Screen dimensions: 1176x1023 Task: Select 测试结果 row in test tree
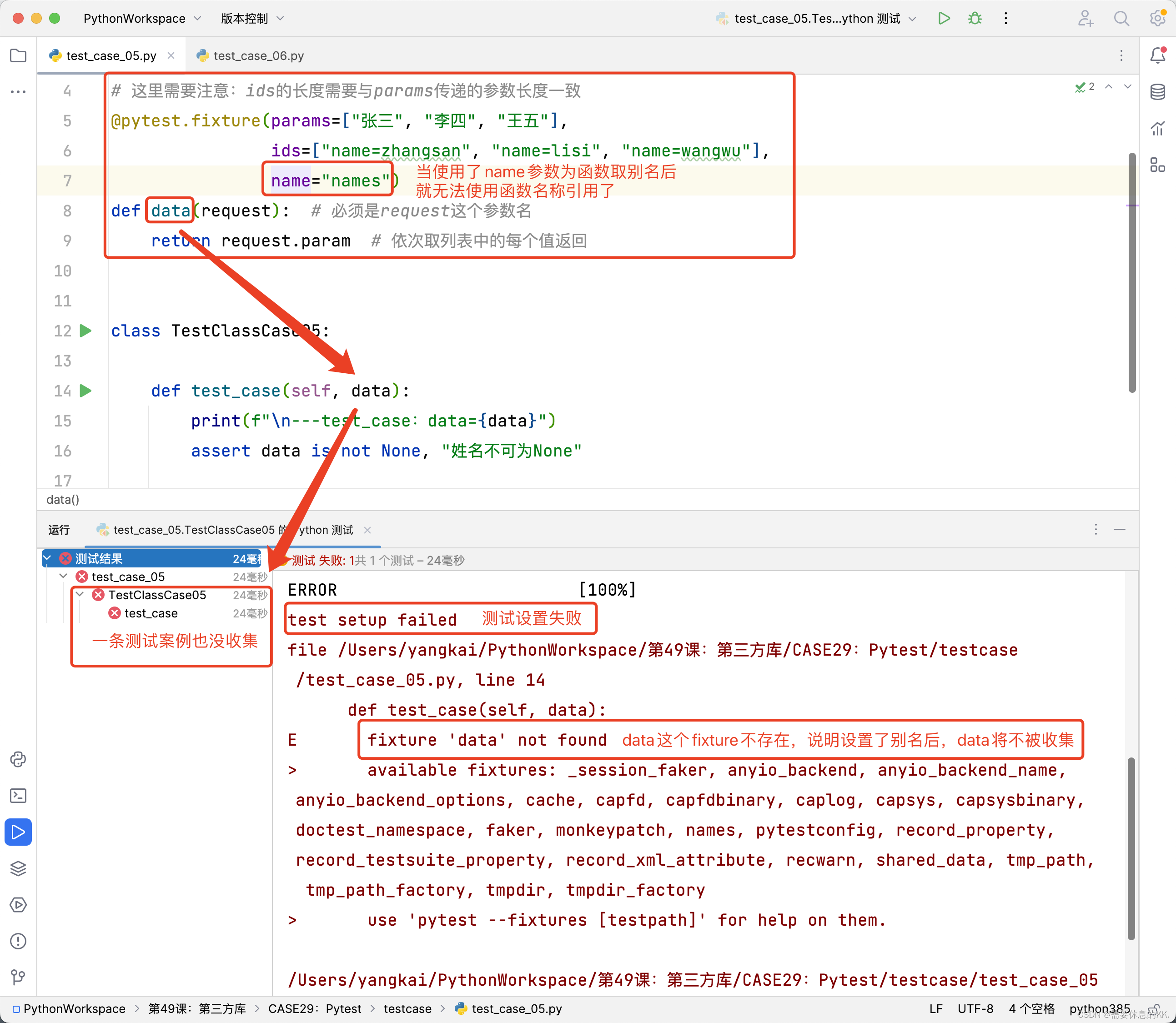click(152, 558)
